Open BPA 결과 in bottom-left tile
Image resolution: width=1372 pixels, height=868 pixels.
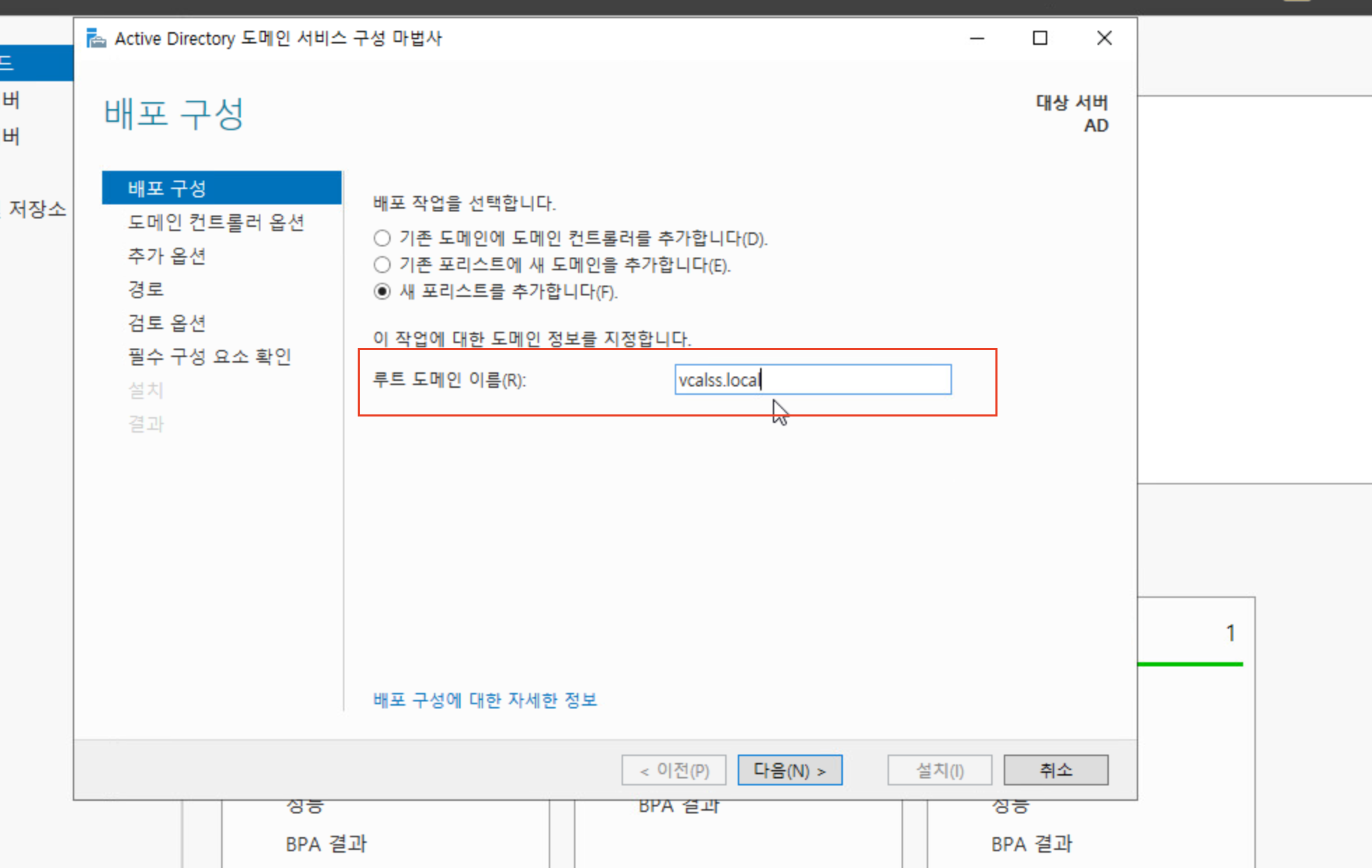coord(326,844)
